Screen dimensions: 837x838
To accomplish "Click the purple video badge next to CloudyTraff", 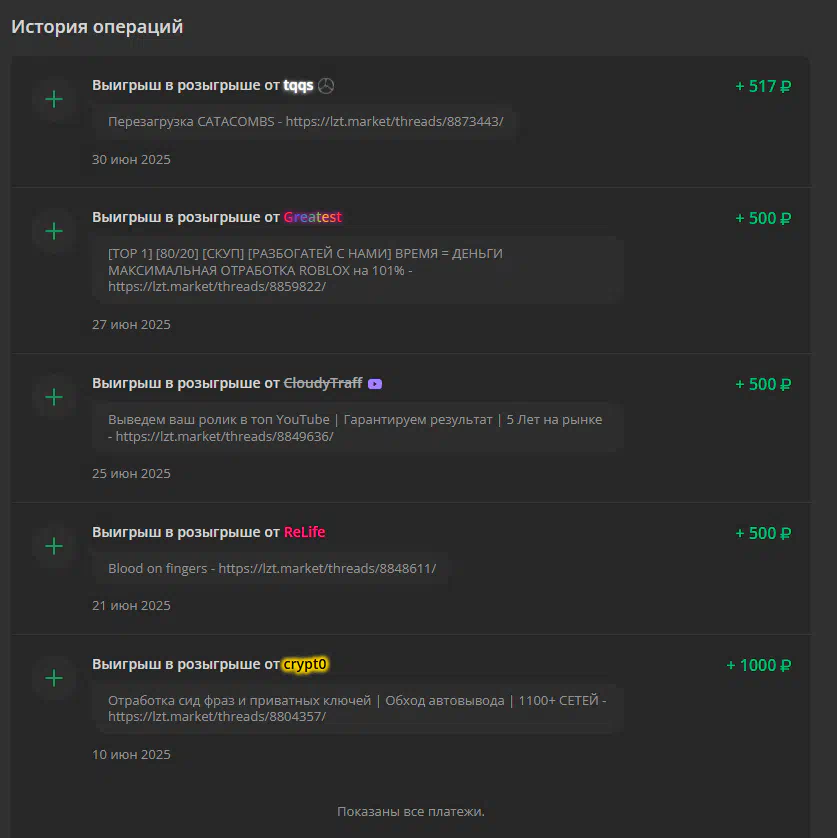I will 375,384.
